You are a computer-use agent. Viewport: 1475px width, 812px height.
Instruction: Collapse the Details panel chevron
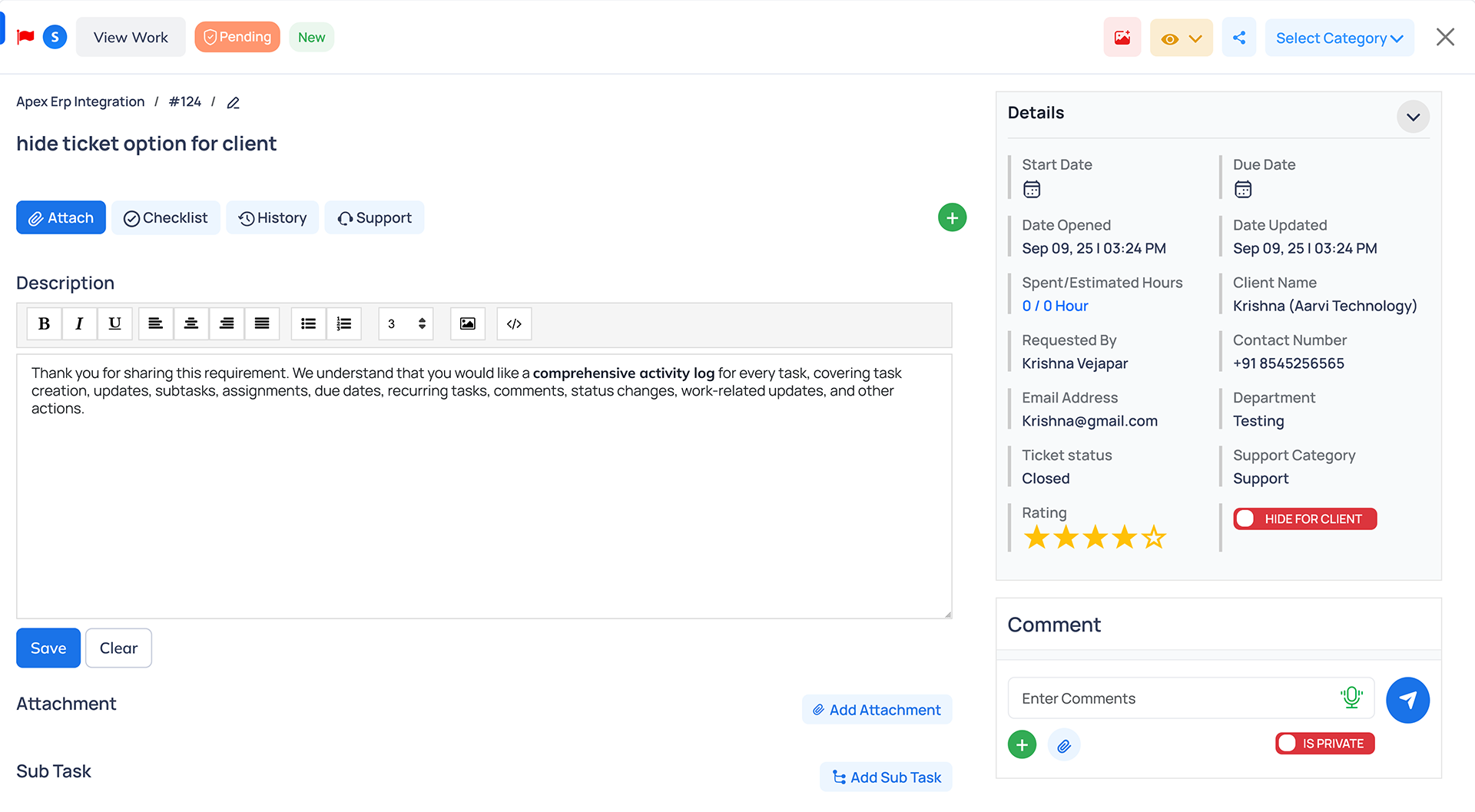tap(1412, 117)
